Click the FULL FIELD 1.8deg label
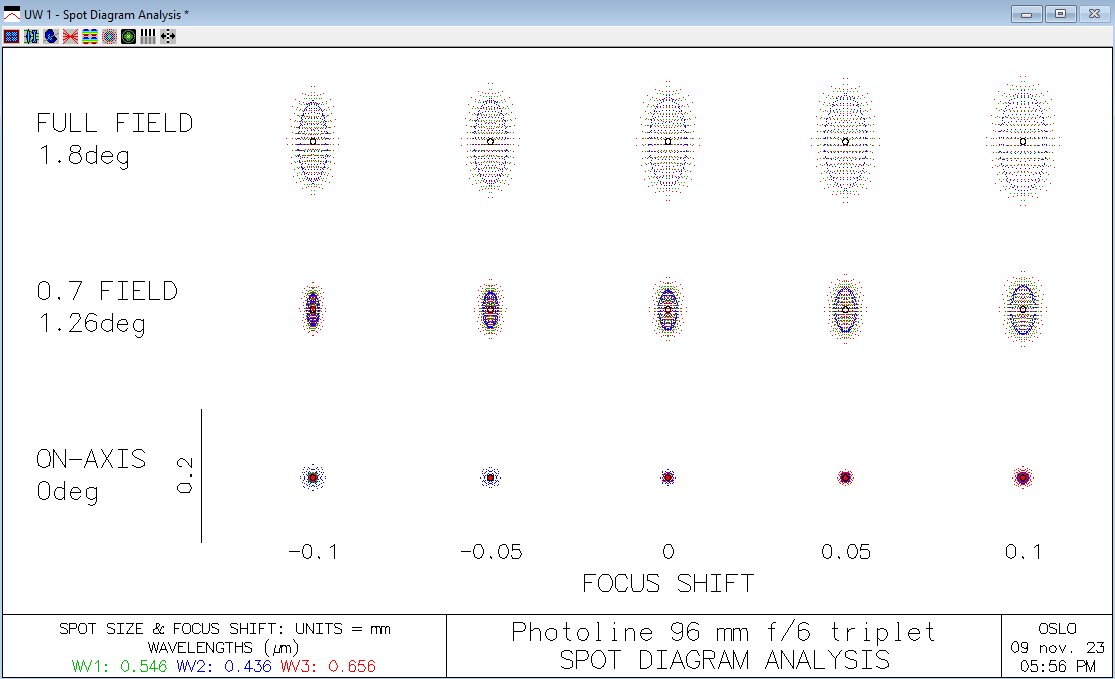Image resolution: width=1115 pixels, height=679 pixels. coord(114,139)
